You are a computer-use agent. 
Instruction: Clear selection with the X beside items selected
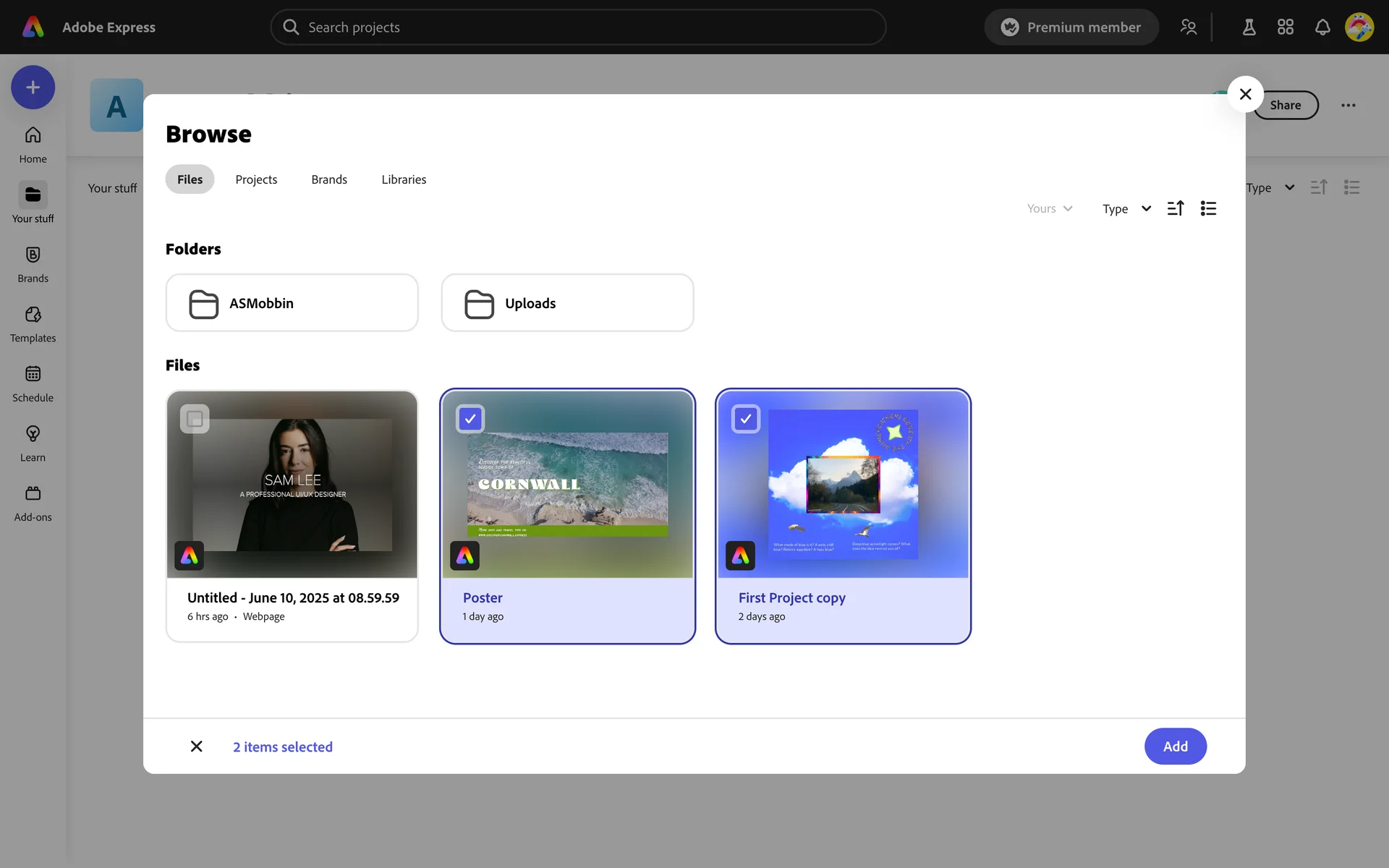[x=196, y=746]
